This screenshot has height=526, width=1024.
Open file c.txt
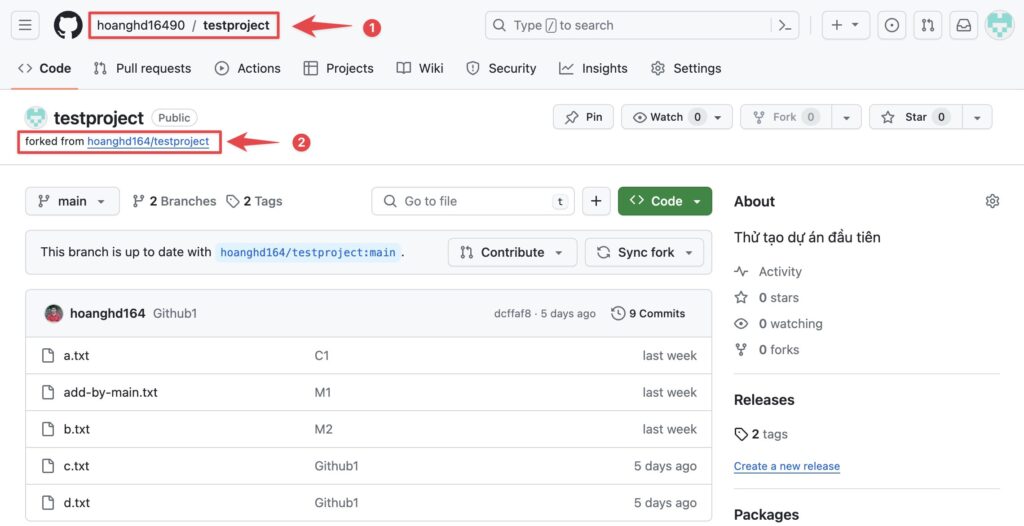tap(76, 466)
